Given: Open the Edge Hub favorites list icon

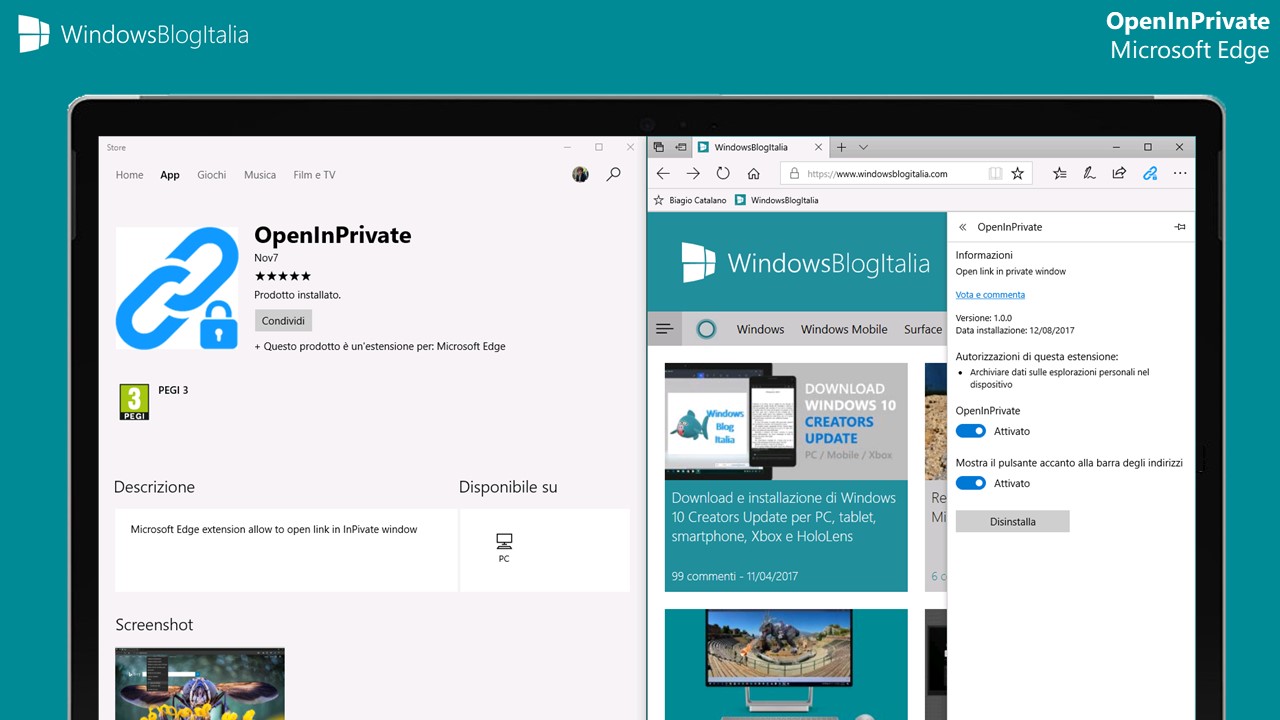Looking at the screenshot, I should click(x=1060, y=173).
